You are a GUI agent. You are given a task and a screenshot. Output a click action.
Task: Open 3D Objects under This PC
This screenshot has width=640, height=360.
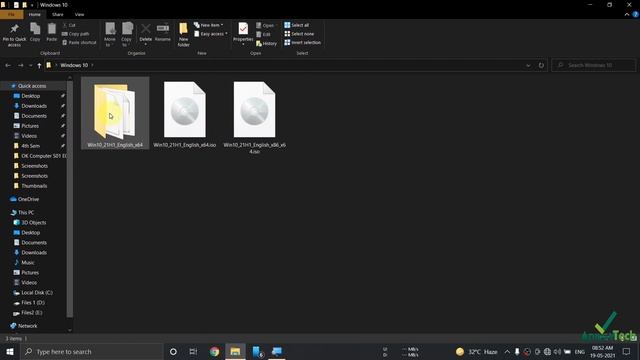(x=33, y=223)
